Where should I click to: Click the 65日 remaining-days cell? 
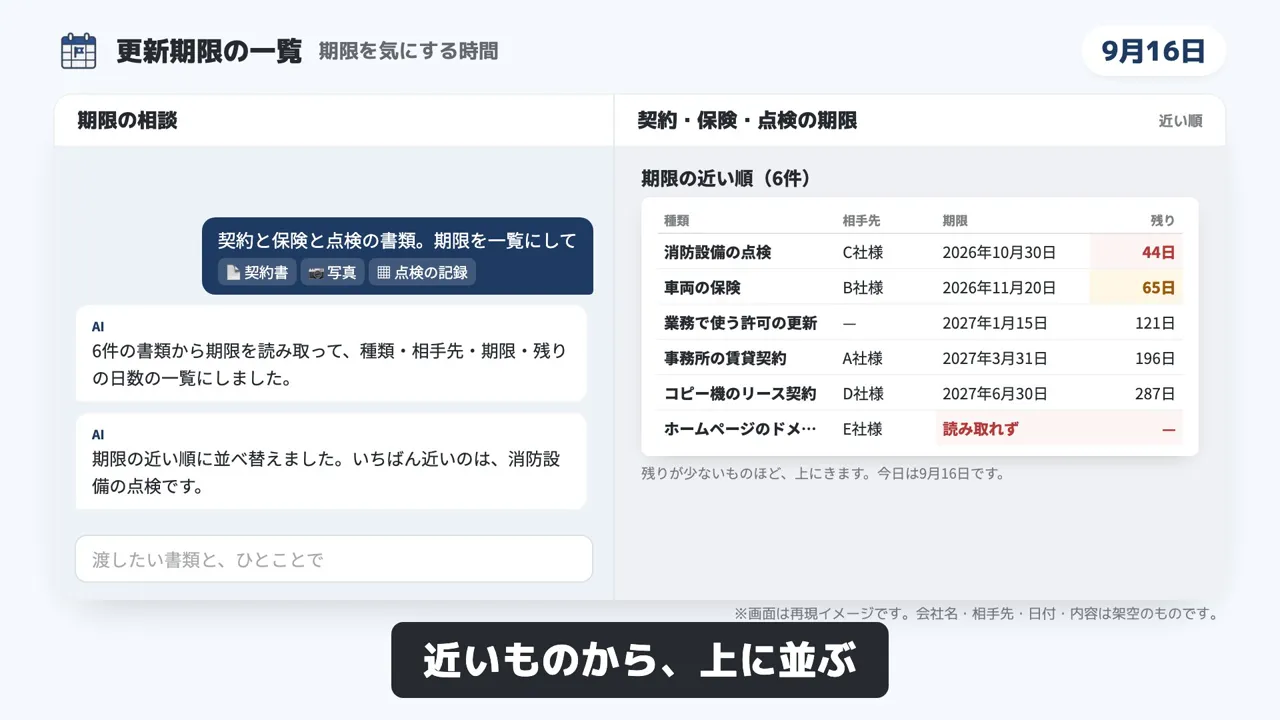click(x=1136, y=287)
